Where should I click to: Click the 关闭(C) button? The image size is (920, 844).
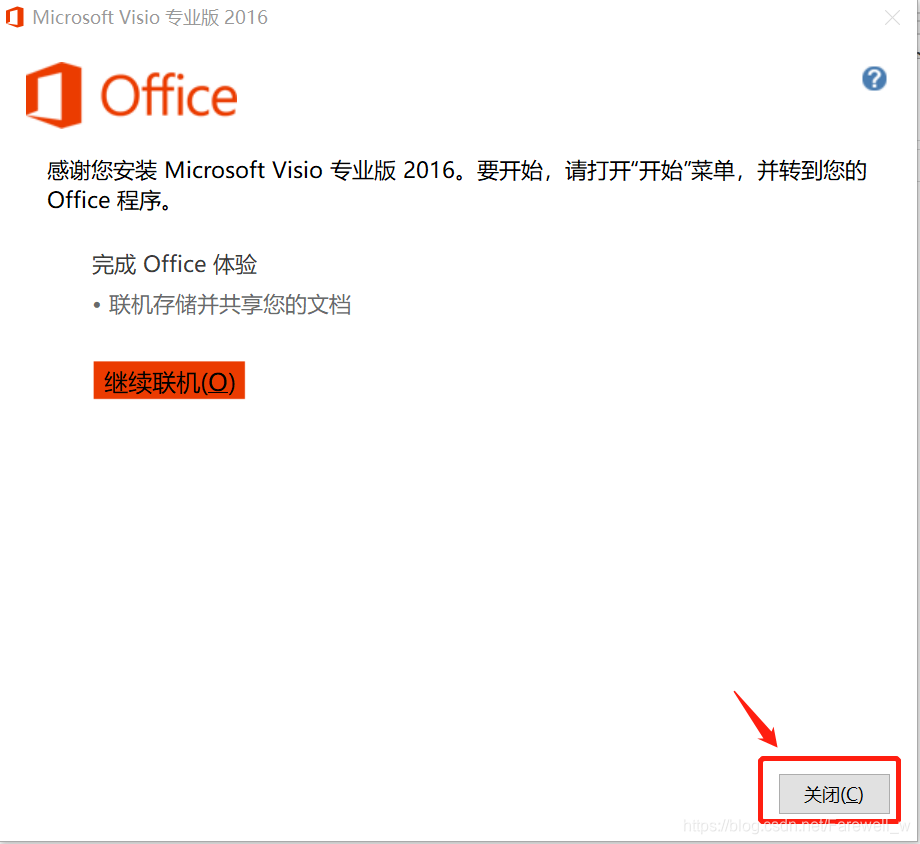click(x=834, y=794)
